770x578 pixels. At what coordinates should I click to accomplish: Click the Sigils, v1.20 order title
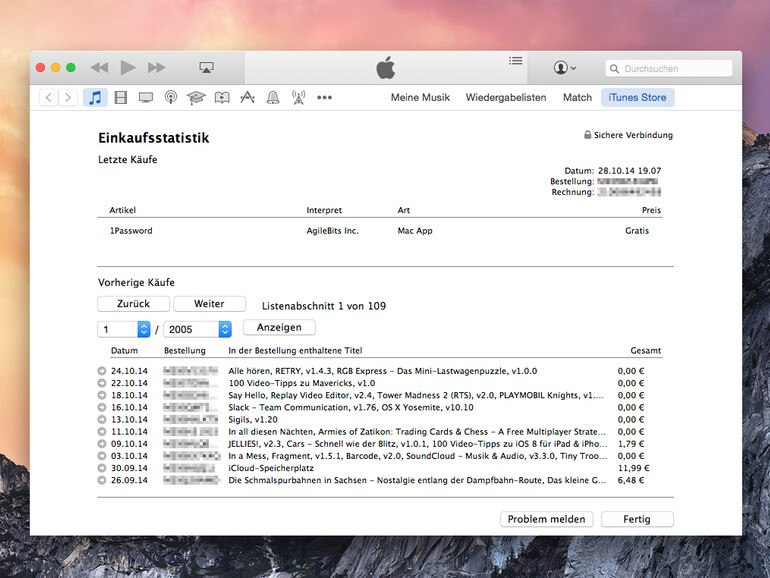(x=253, y=420)
